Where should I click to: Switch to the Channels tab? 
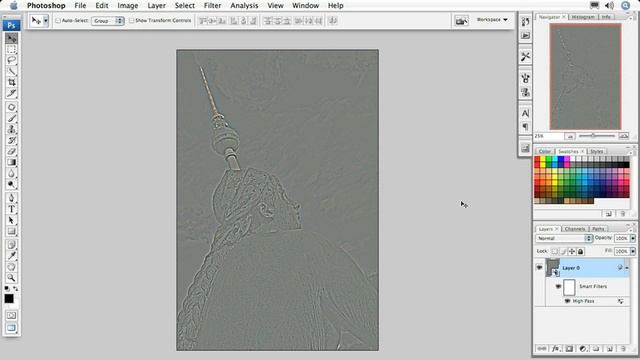575,229
